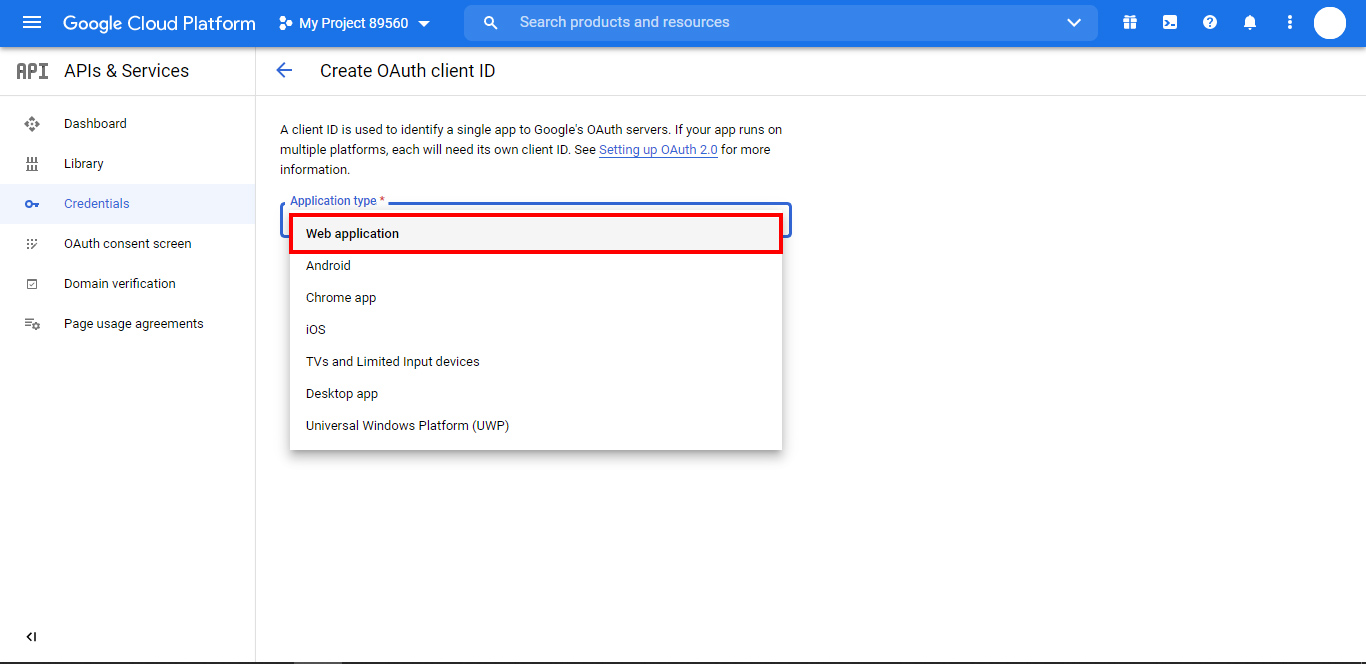View notifications bell icon

tap(1250, 23)
